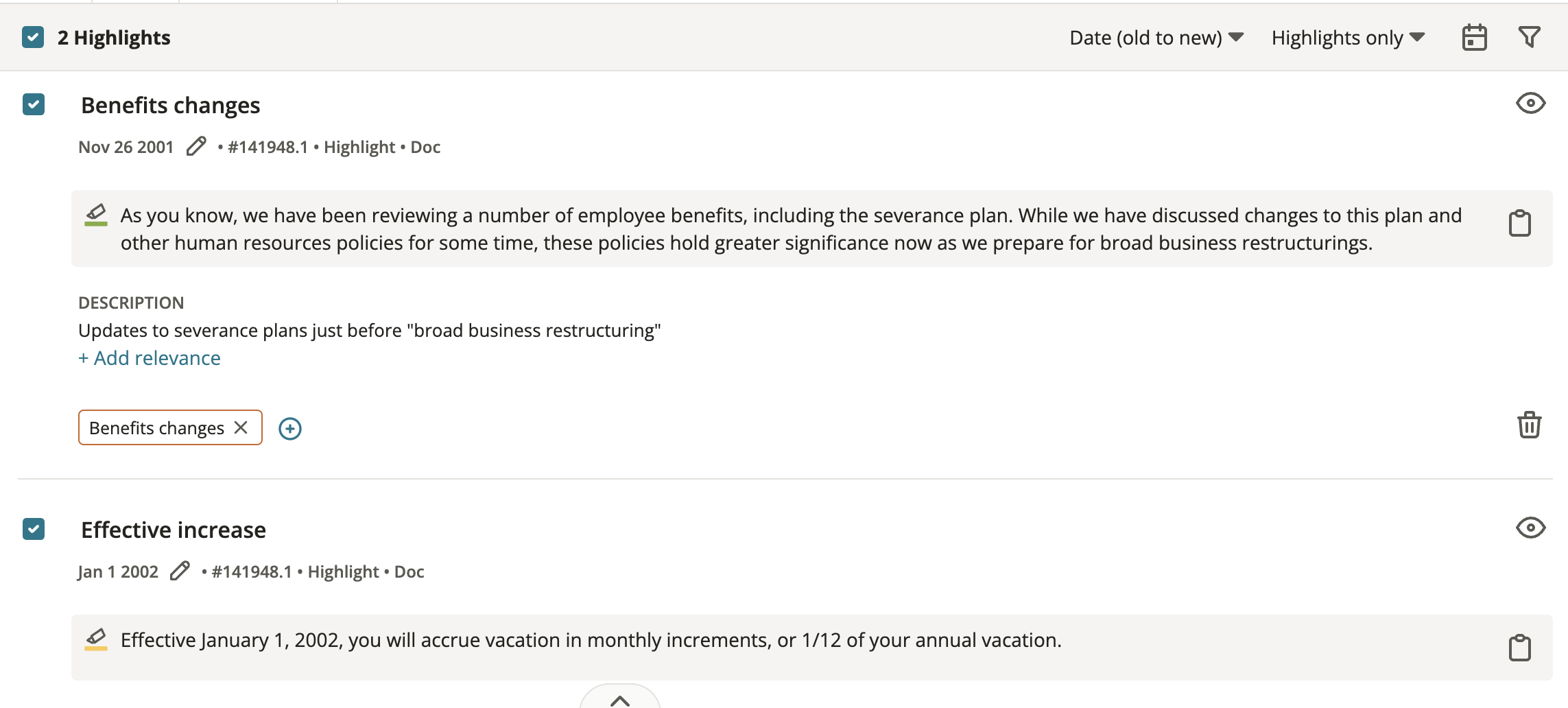Edit the Jan 1 2002 date with pencil
1568x708 pixels.
click(180, 571)
